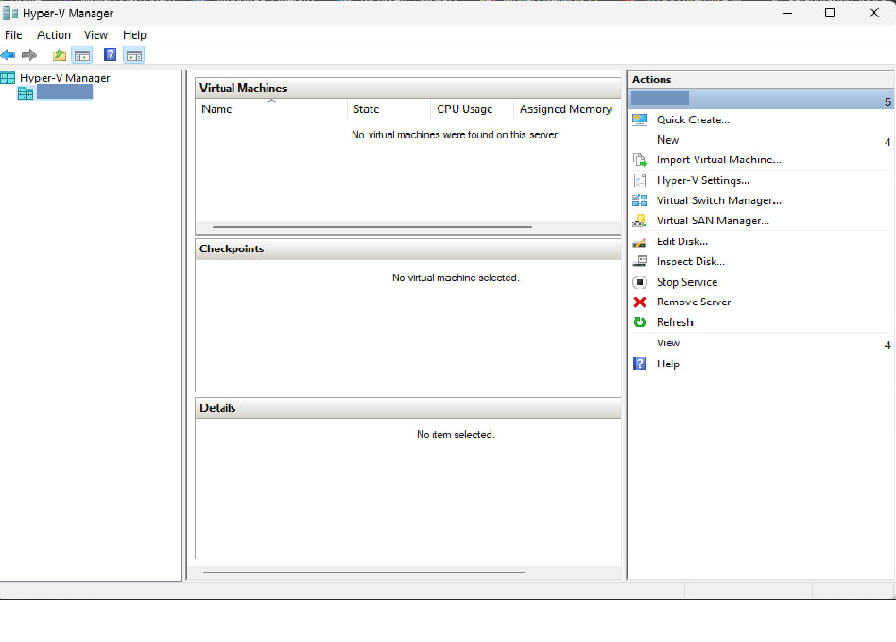Open Hyper-V Settings

[x=703, y=180]
